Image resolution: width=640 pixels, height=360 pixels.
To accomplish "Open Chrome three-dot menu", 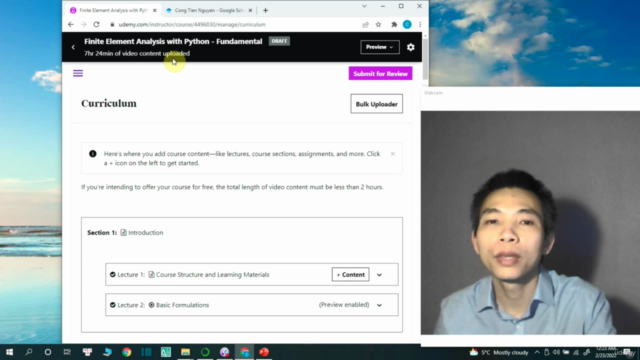I will (420, 24).
